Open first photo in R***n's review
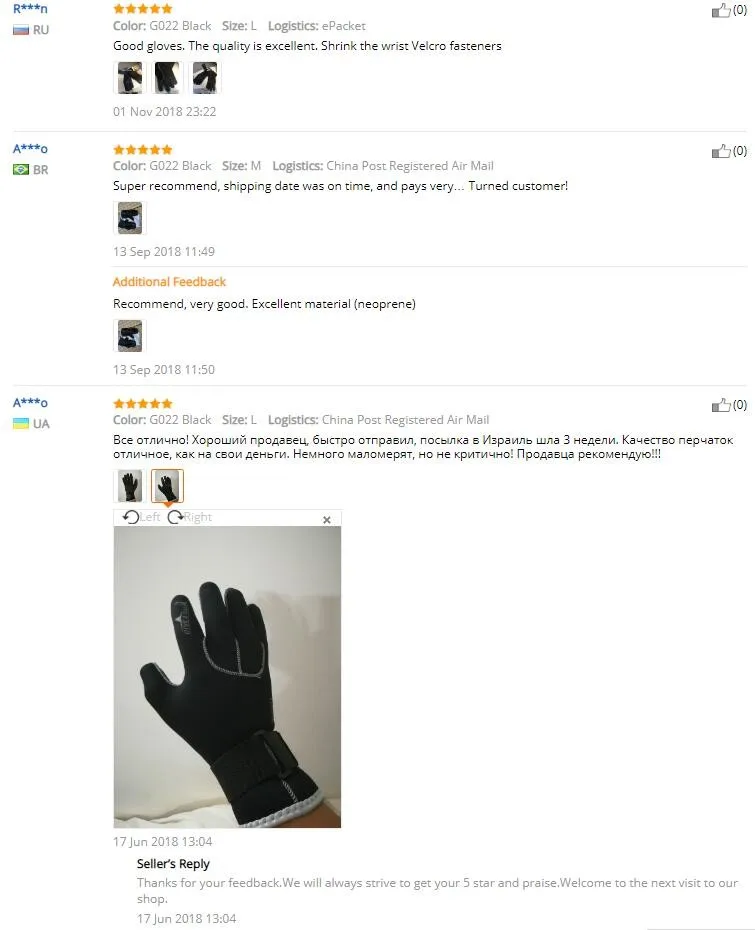The width and height of the screenshot is (755, 930). pyautogui.click(x=129, y=78)
